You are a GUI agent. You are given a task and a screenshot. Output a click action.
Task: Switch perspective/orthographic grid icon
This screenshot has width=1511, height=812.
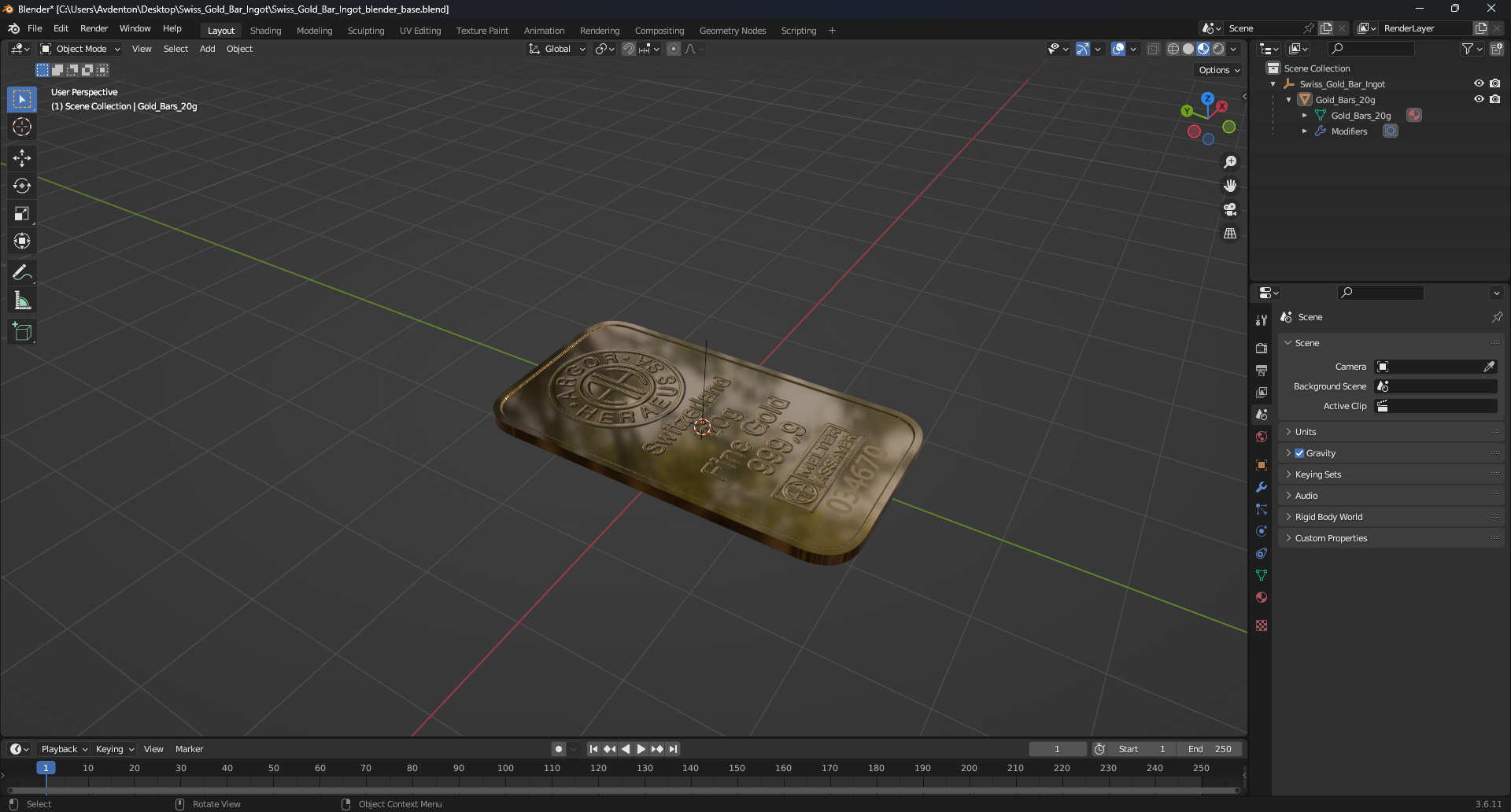[x=1230, y=234]
